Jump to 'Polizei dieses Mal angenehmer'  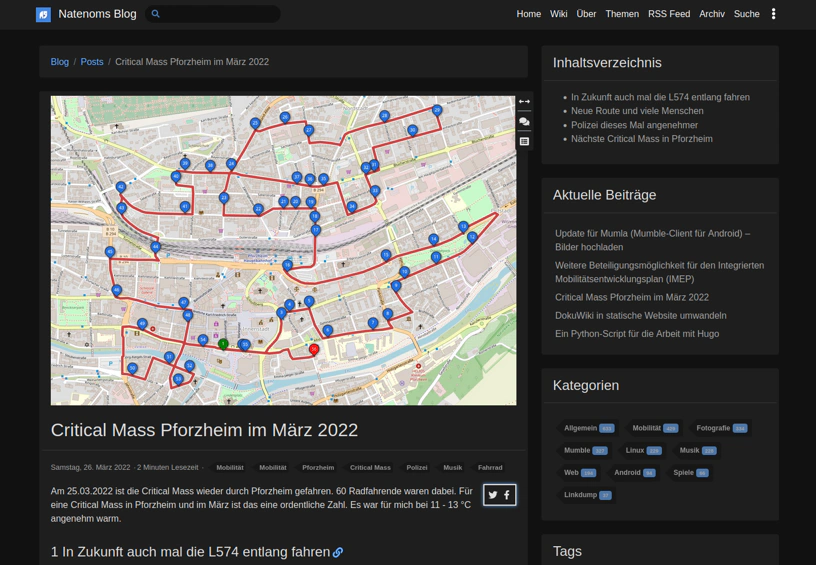coord(634,125)
